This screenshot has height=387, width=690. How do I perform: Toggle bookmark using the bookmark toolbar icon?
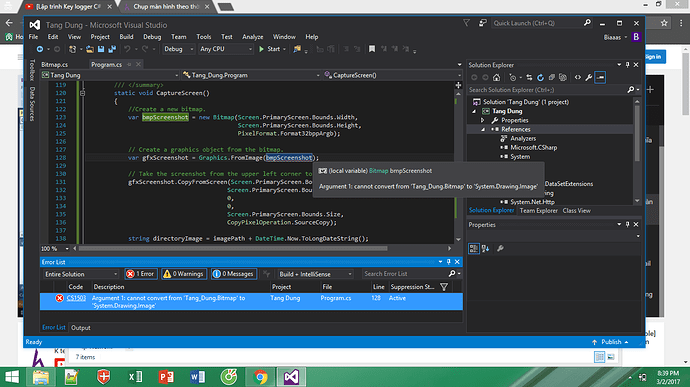tap(372, 49)
